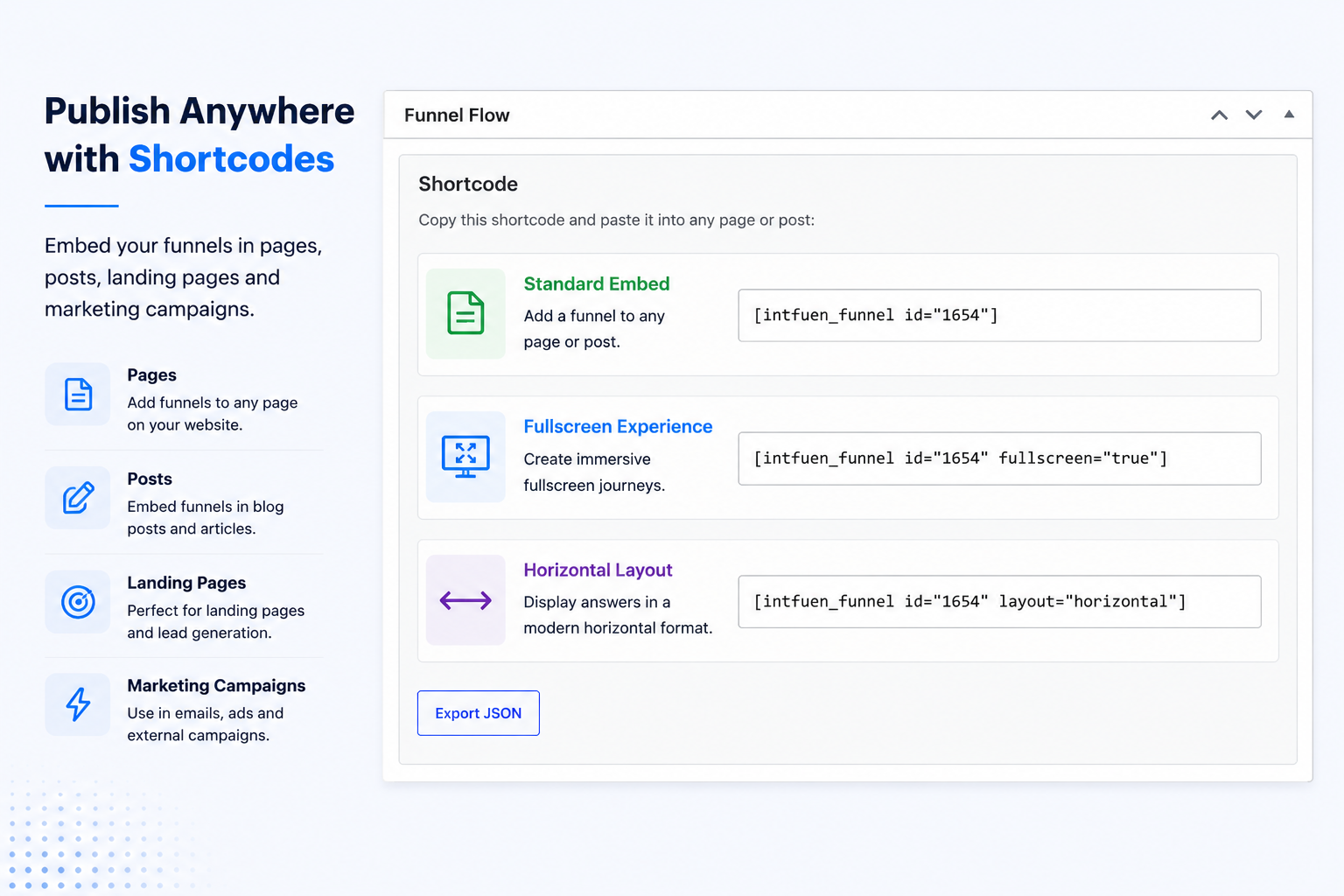The image size is (1344, 896).
Task: Click the Funnel Flow panel title
Action: click(x=457, y=115)
